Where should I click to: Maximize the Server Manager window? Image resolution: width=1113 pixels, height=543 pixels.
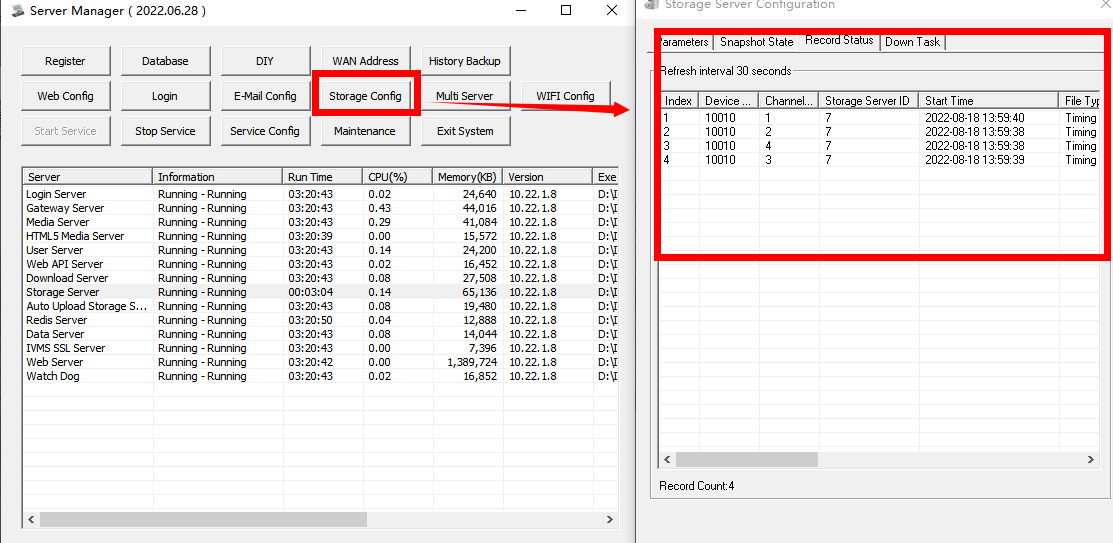pos(566,11)
